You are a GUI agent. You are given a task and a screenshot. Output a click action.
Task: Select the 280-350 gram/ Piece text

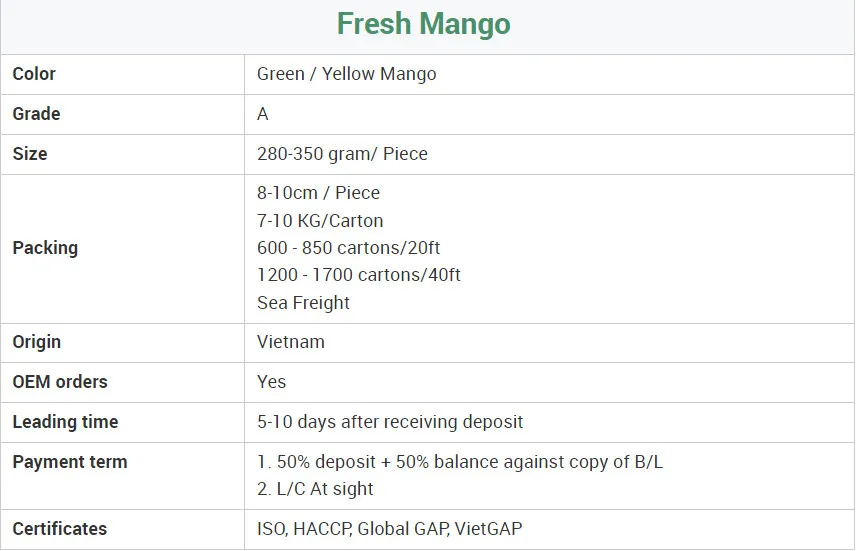click(x=342, y=154)
